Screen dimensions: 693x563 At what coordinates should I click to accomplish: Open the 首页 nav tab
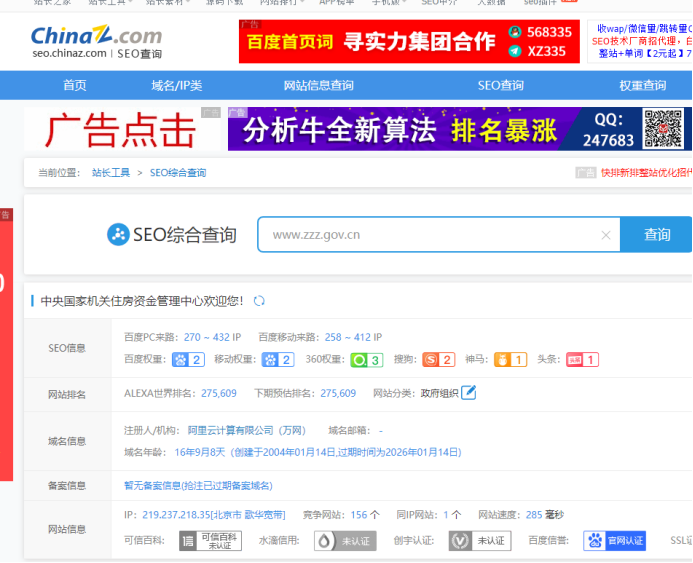click(75, 85)
